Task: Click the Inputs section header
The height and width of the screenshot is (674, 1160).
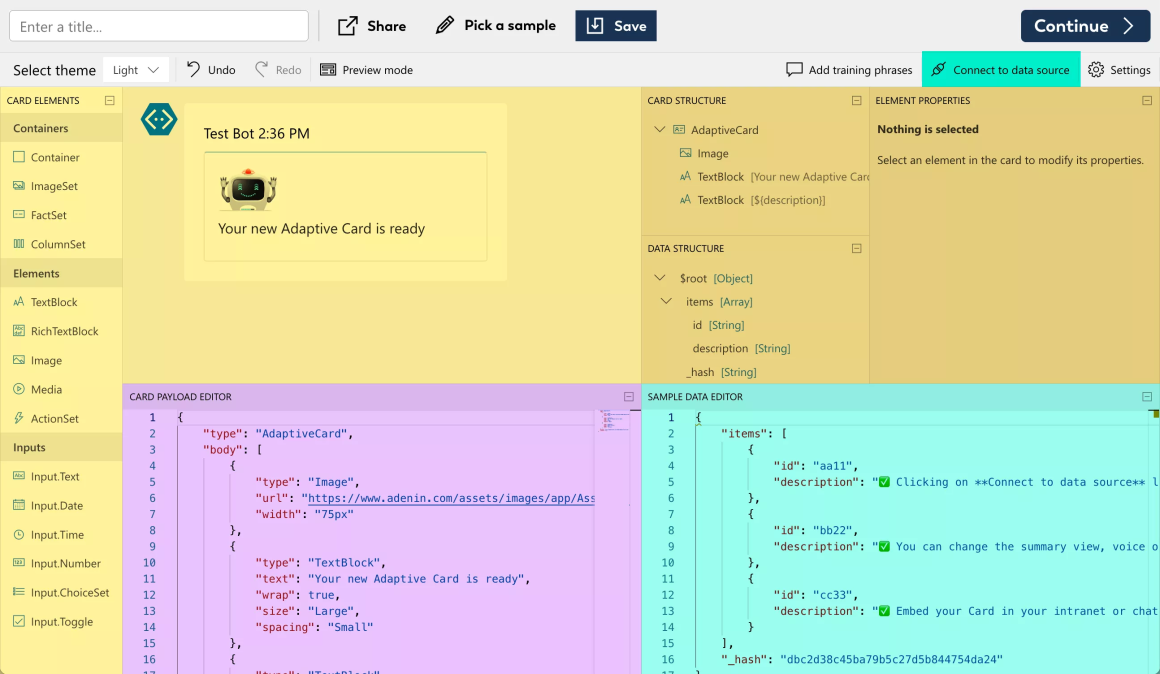Action: (61, 447)
